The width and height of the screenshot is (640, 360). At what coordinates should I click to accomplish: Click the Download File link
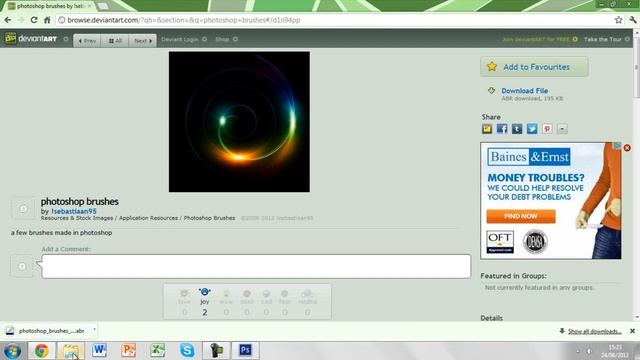tap(524, 91)
